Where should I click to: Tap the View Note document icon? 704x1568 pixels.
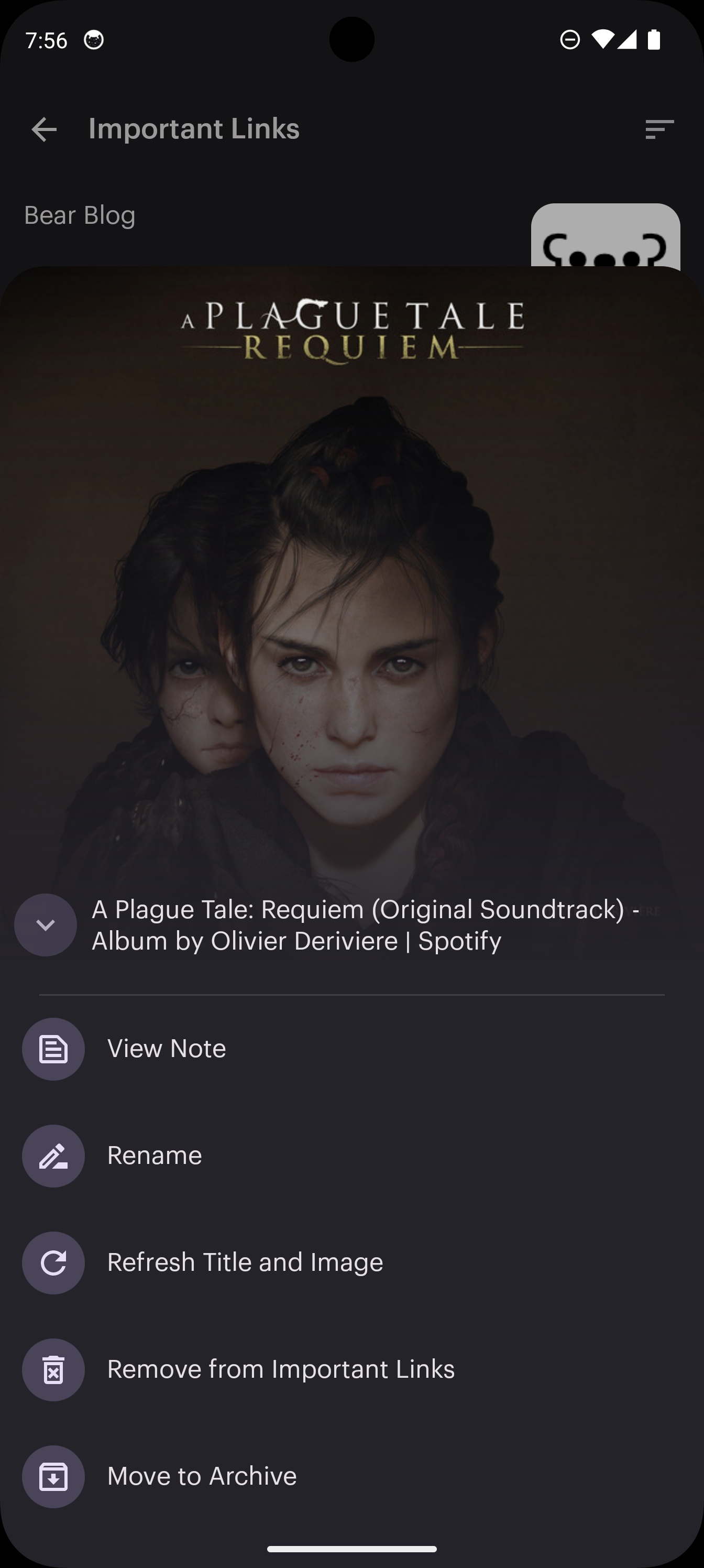[x=53, y=1049]
